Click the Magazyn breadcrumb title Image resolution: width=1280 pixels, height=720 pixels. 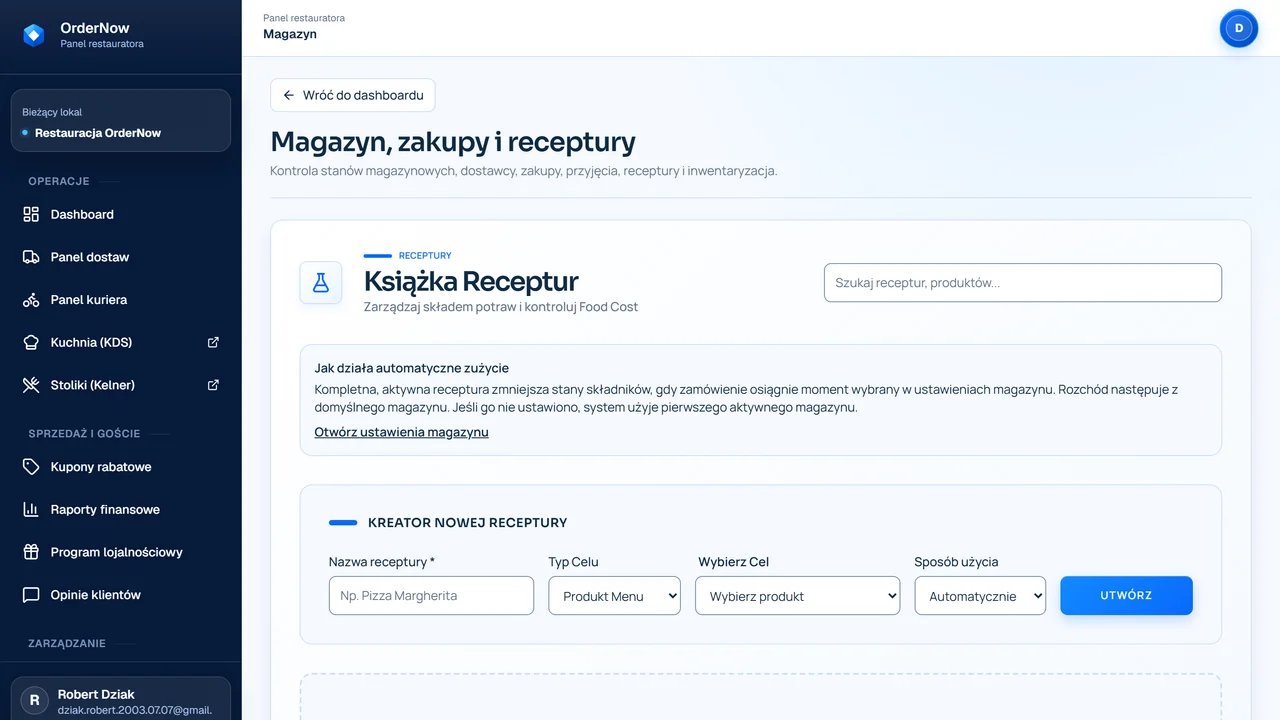click(x=290, y=34)
